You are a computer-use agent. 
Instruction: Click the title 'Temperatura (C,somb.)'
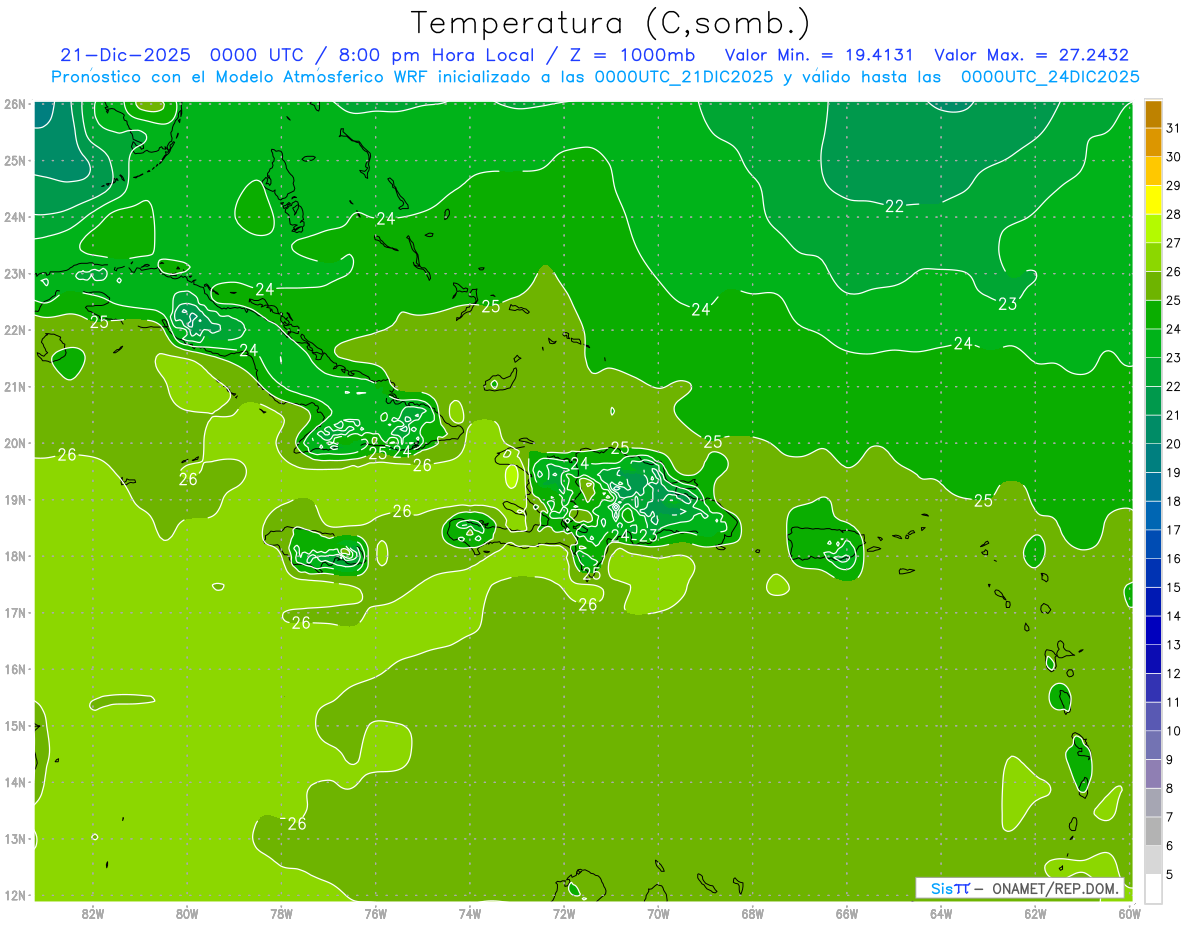[x=611, y=24]
